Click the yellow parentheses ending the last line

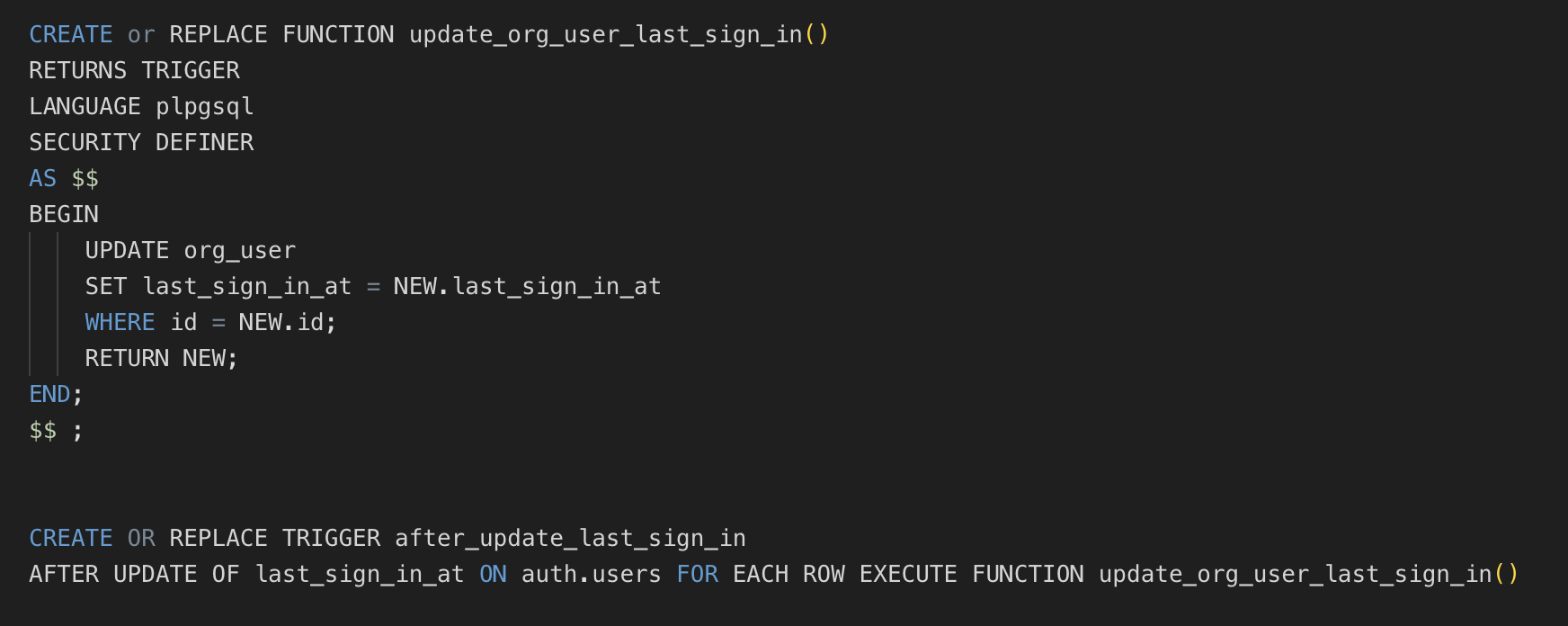1506,575
